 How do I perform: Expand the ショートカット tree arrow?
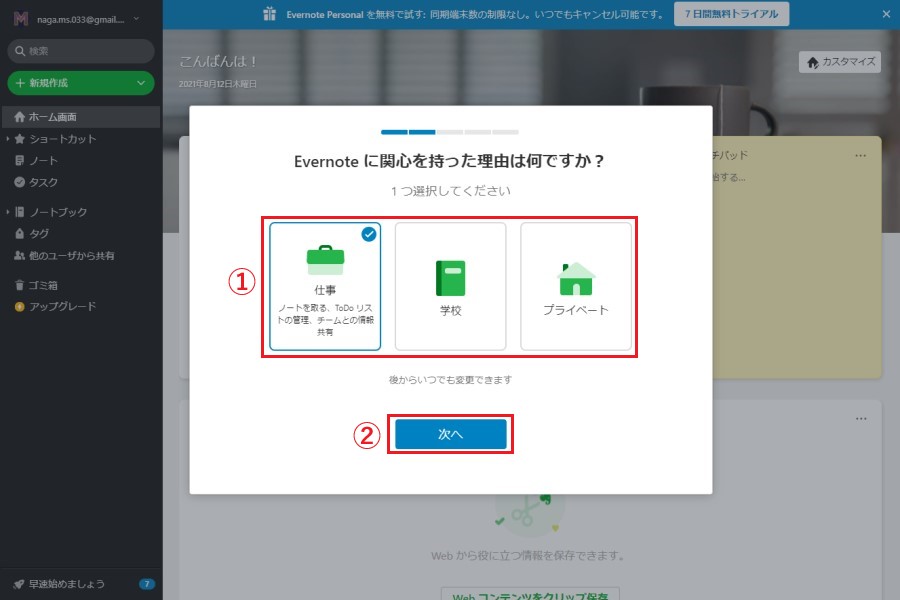7,139
